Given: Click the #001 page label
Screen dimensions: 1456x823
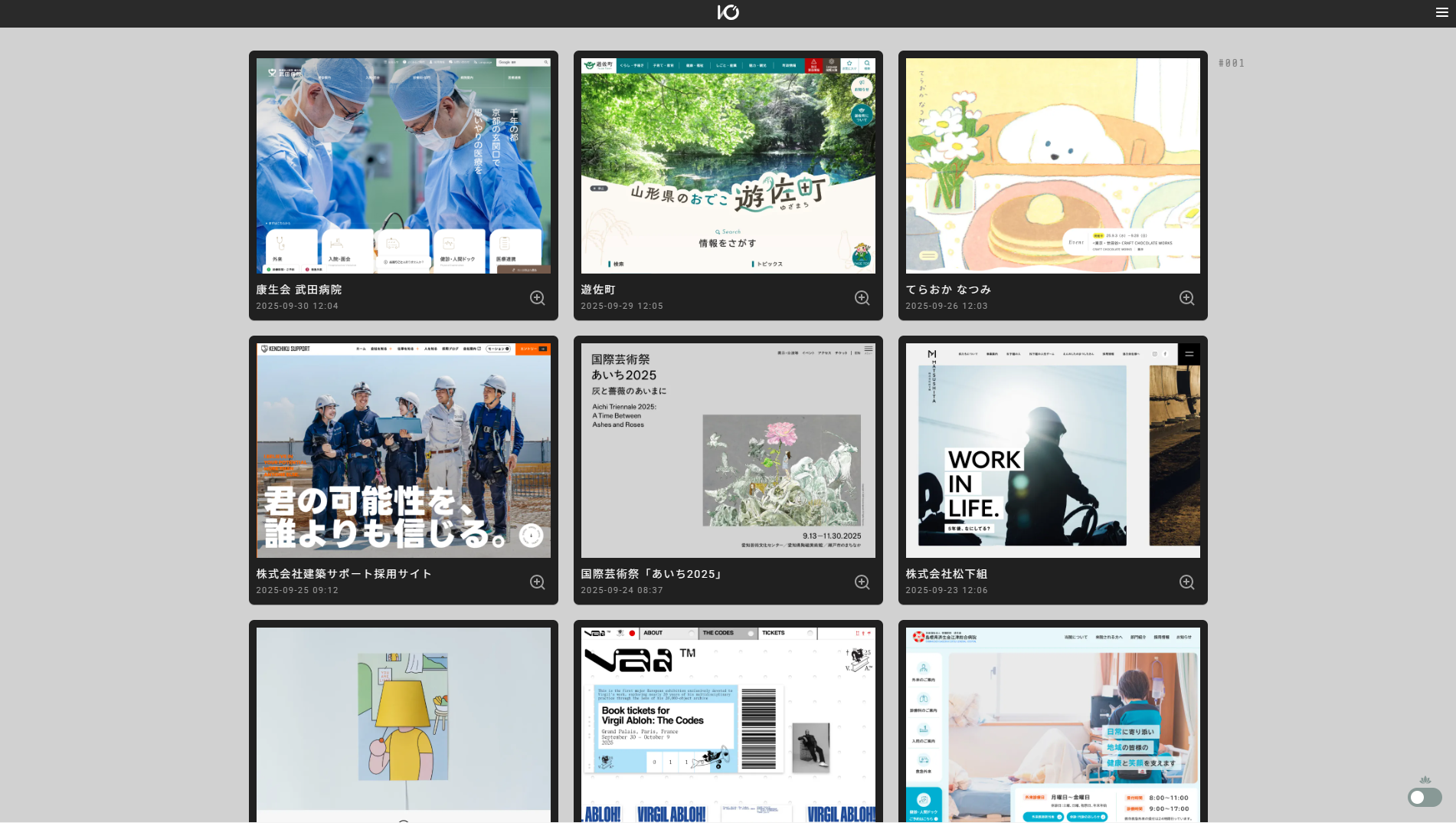Looking at the screenshot, I should [x=1232, y=64].
